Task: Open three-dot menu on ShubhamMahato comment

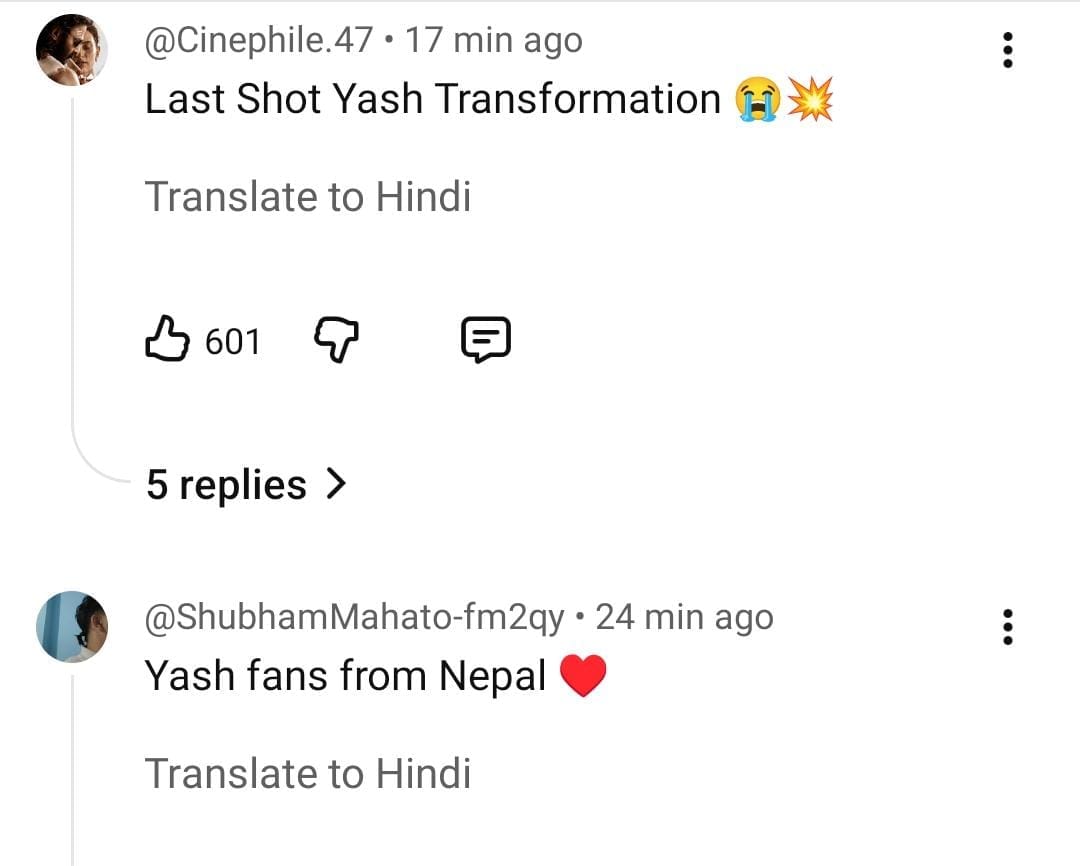Action: tap(1007, 627)
